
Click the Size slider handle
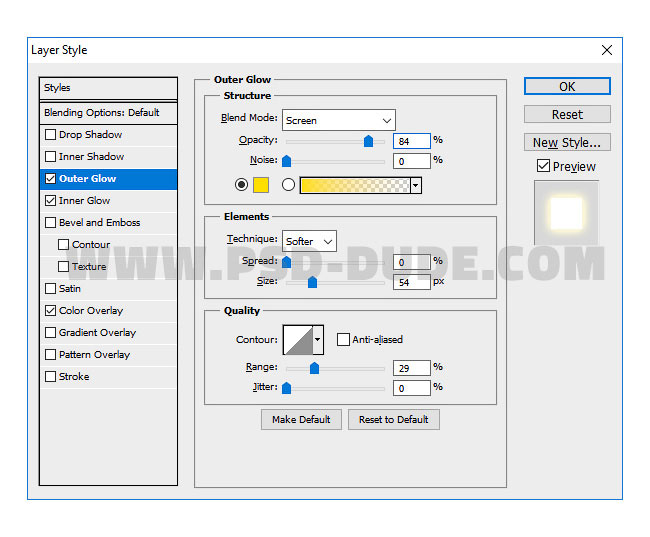pyautogui.click(x=313, y=282)
